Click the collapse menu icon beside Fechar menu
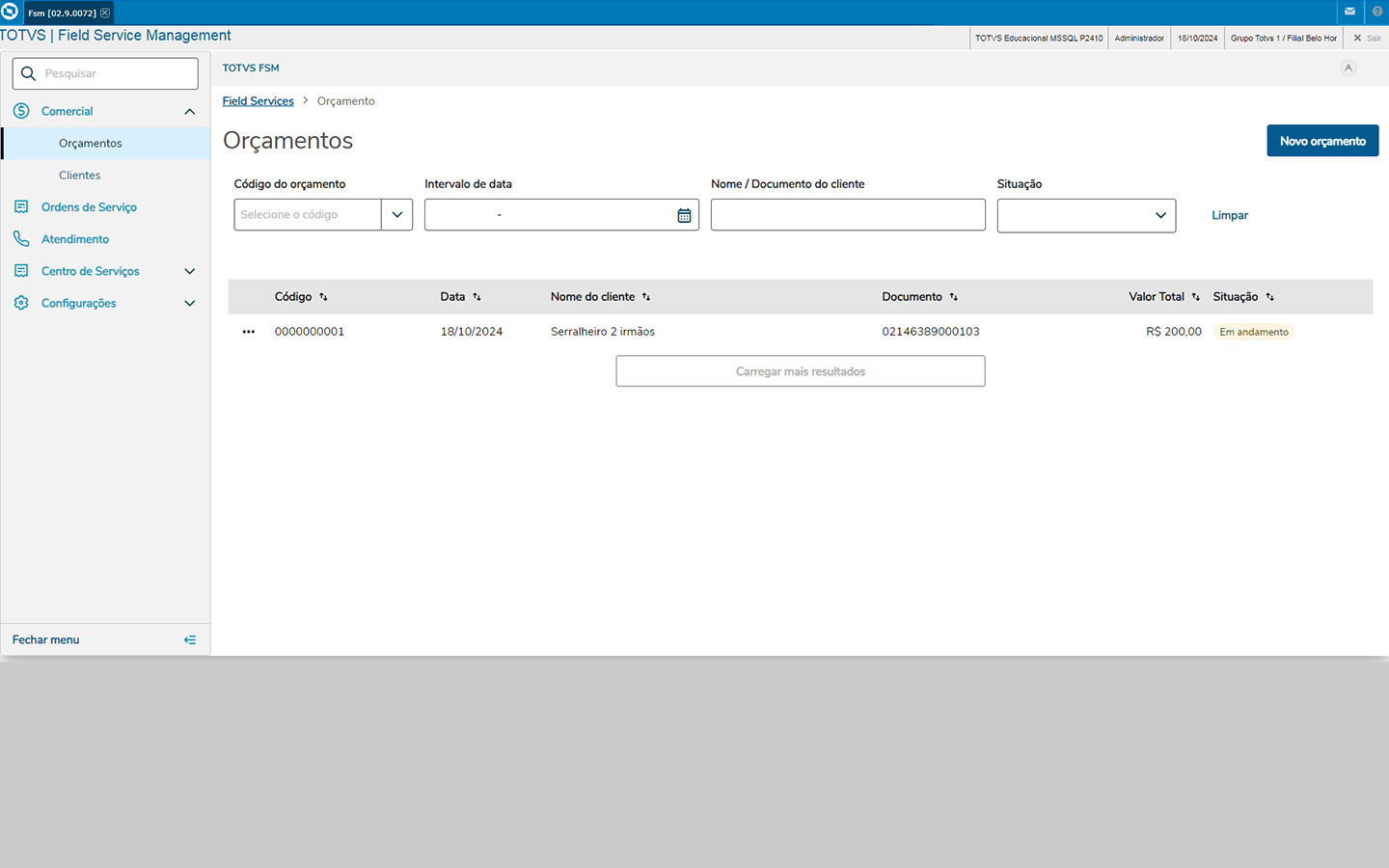 (190, 639)
